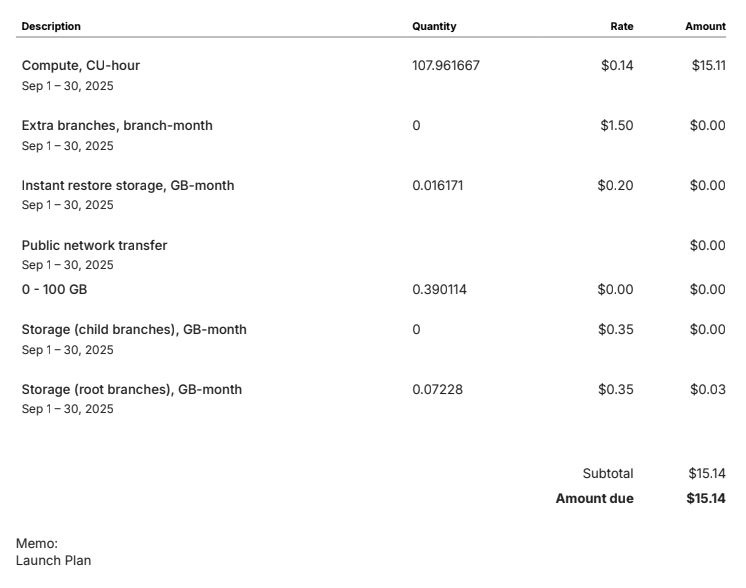The height and width of the screenshot is (588, 746).
Task: Click the 0.390114 transfer quantity
Action: [x=439, y=290]
